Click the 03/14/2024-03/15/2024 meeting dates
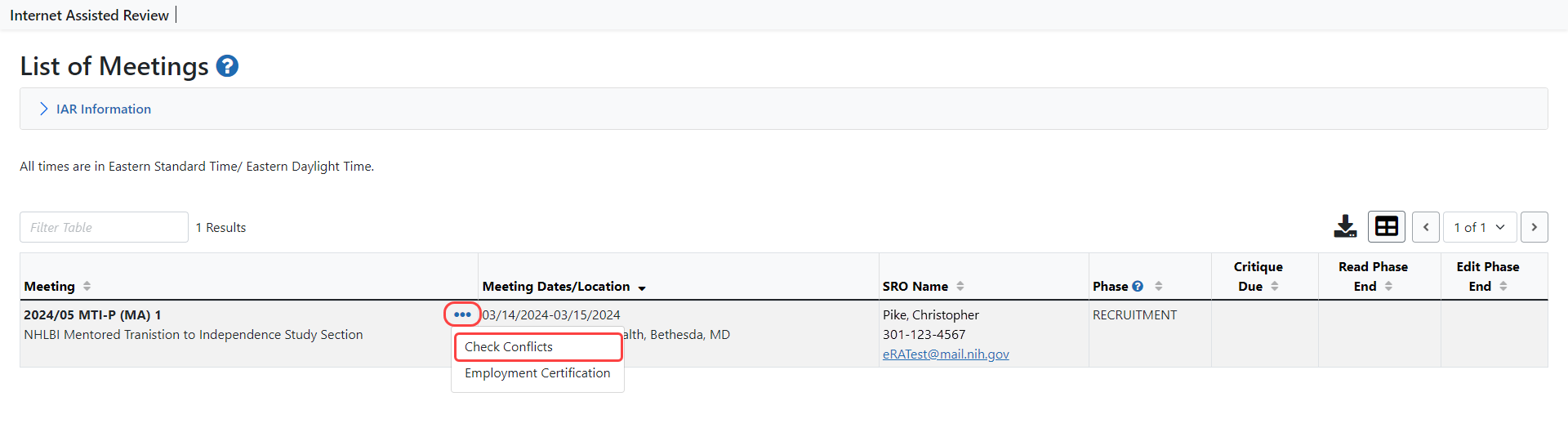 coord(551,314)
